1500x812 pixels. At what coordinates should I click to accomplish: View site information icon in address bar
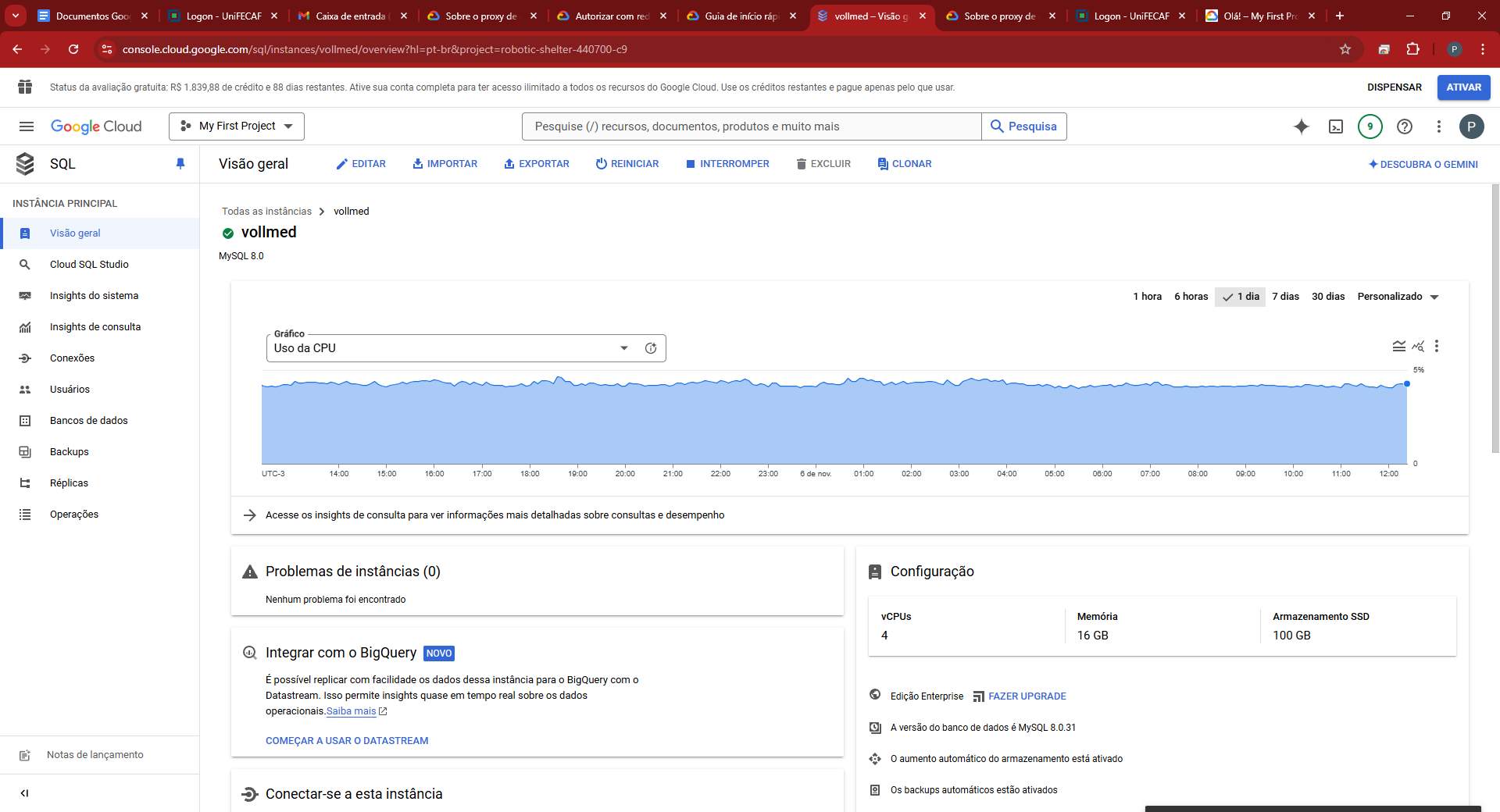pyautogui.click(x=107, y=49)
